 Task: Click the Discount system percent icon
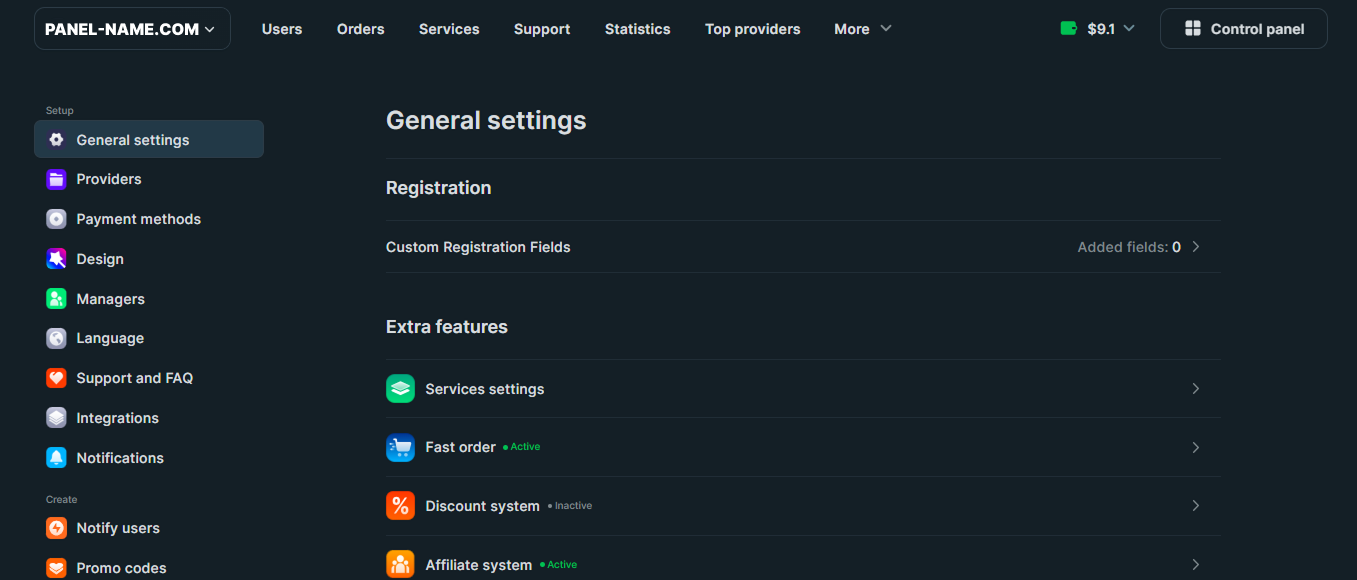400,506
